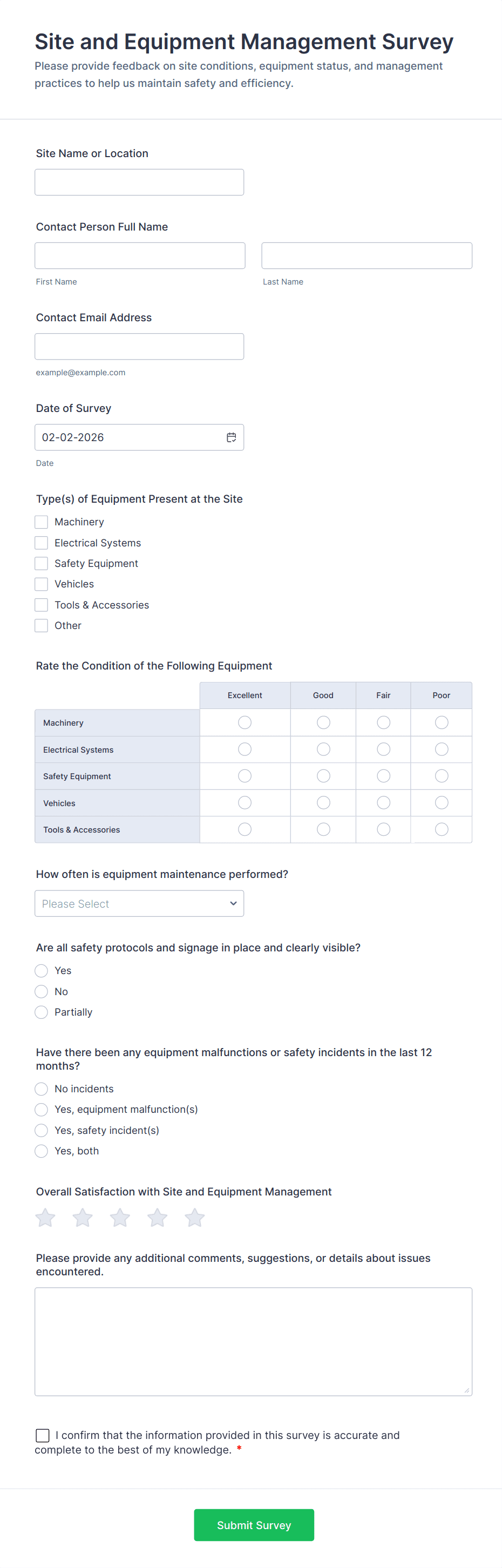502x1568 pixels.
Task: Click the Contact Email Address field
Action: point(139,346)
